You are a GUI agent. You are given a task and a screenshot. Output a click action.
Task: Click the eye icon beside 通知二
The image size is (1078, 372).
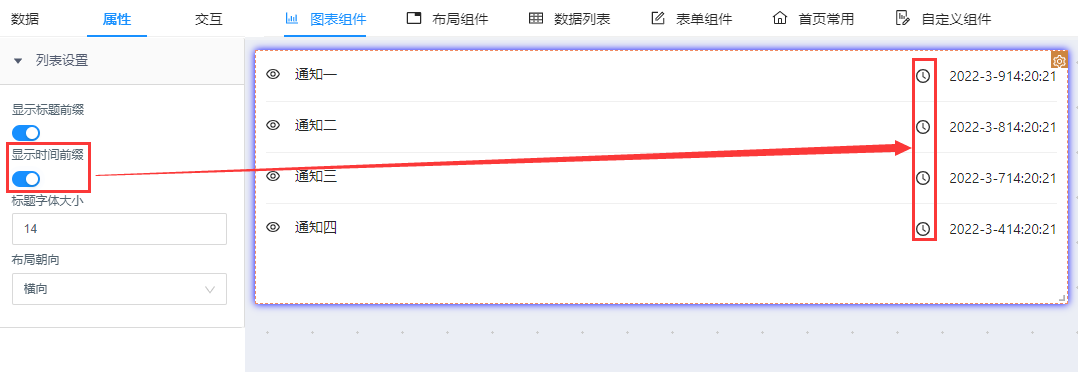click(273, 125)
